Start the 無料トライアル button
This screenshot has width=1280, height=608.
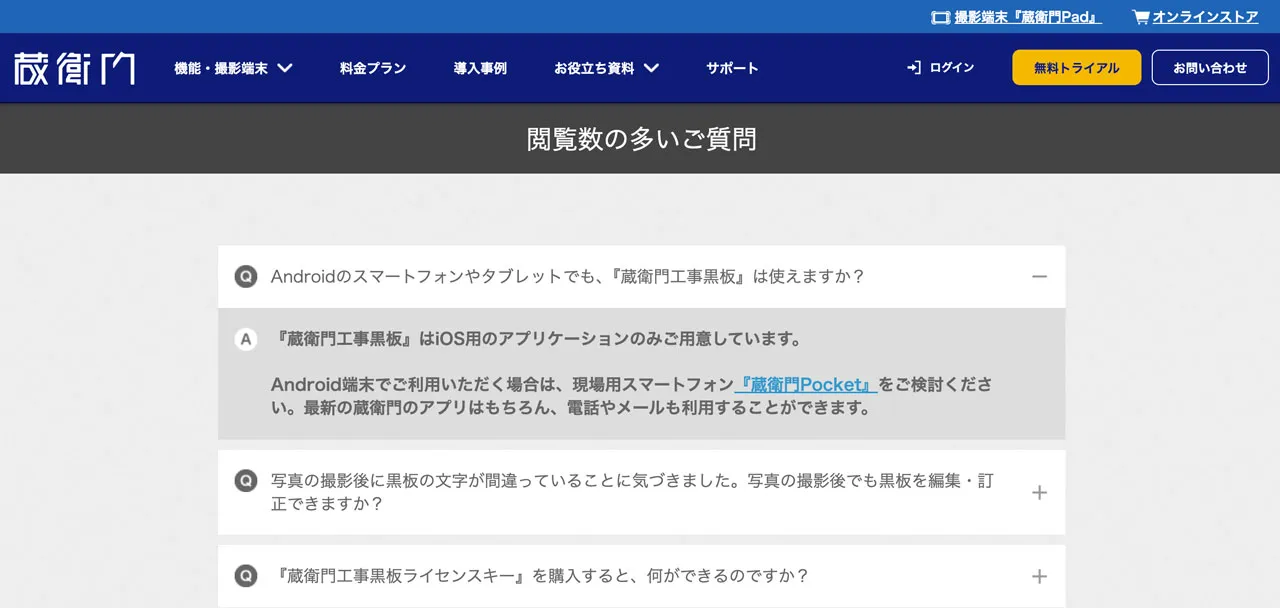tap(1077, 68)
